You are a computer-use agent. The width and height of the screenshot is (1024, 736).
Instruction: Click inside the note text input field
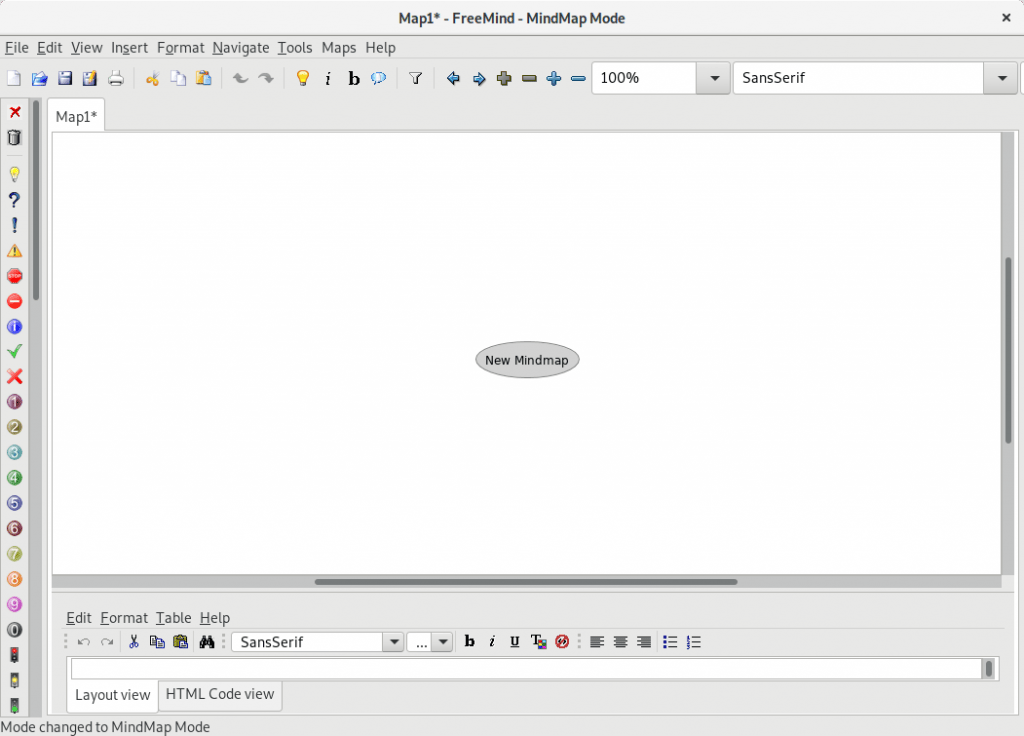pos(525,669)
